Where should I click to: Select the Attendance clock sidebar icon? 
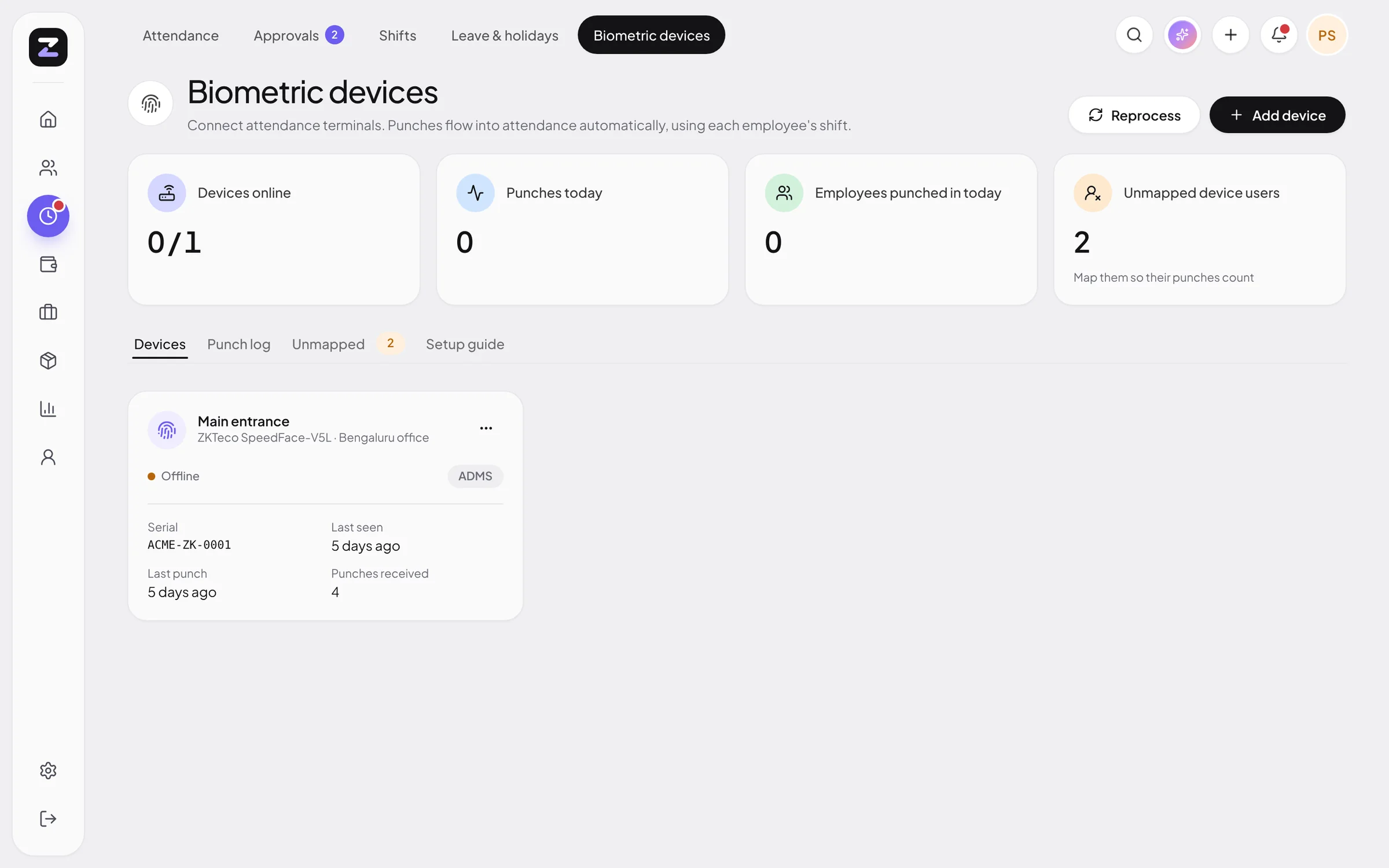click(48, 216)
